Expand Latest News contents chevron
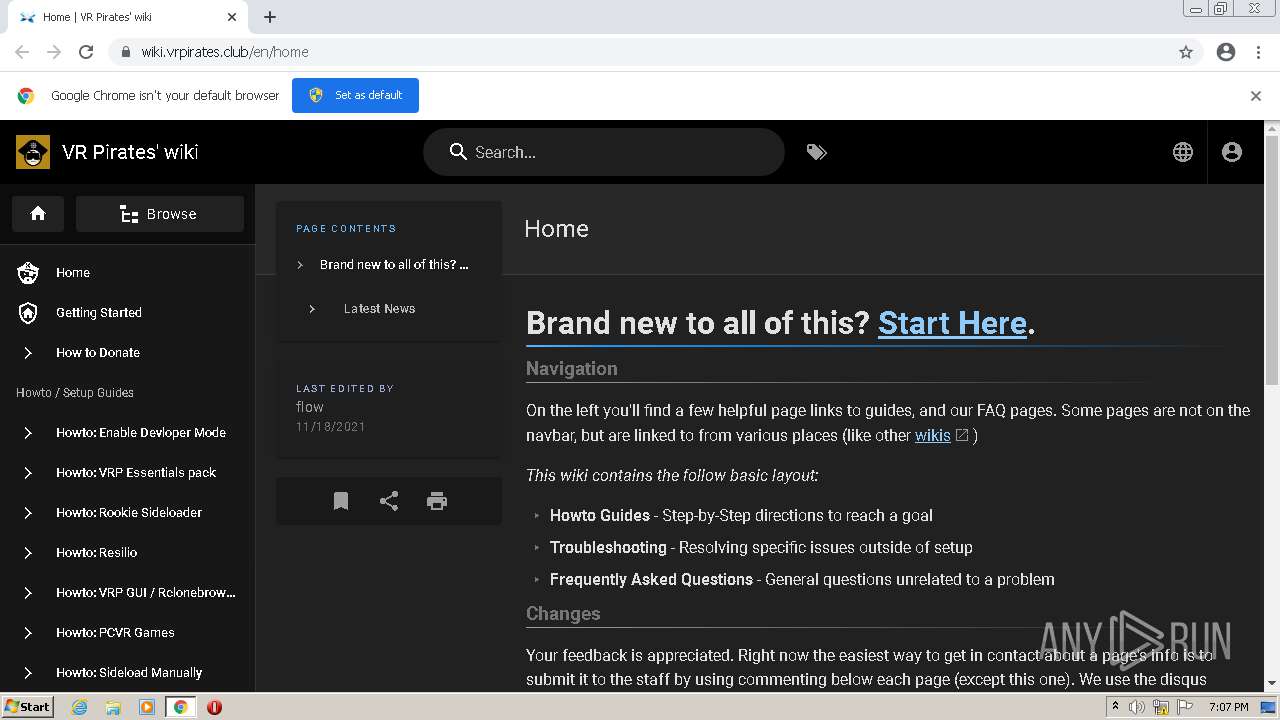This screenshot has width=1280, height=720. coord(312,308)
